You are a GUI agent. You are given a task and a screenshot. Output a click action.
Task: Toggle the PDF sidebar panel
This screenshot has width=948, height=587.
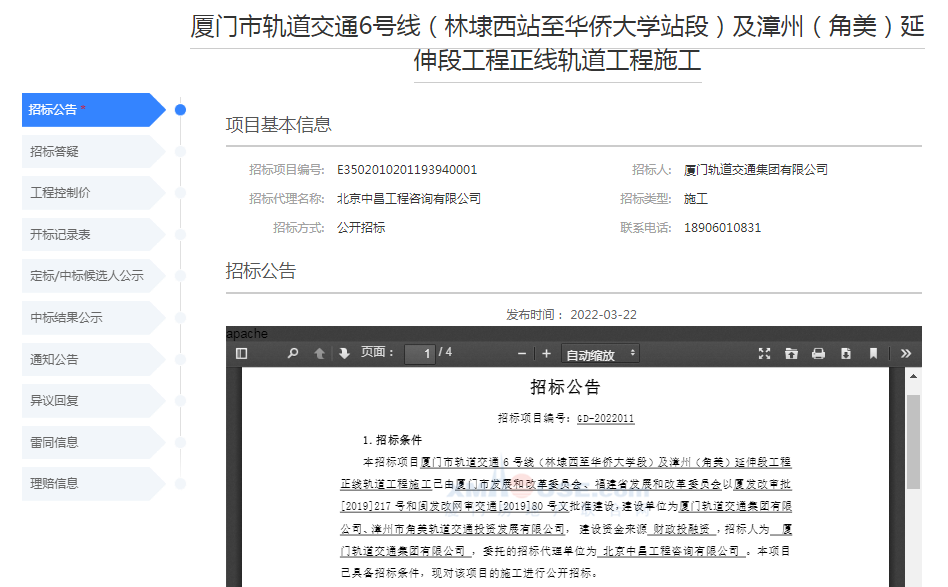(241, 353)
